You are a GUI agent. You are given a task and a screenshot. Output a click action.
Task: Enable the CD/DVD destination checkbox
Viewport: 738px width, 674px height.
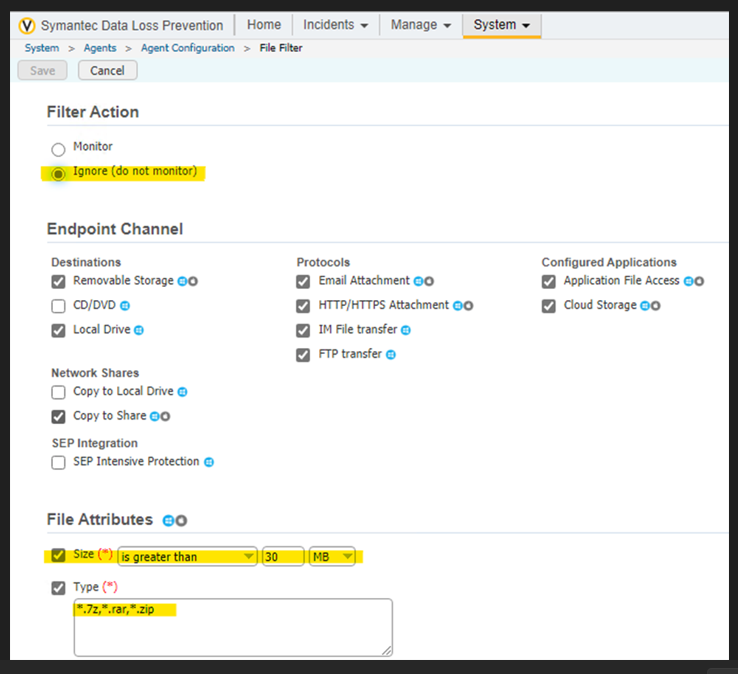(58, 306)
